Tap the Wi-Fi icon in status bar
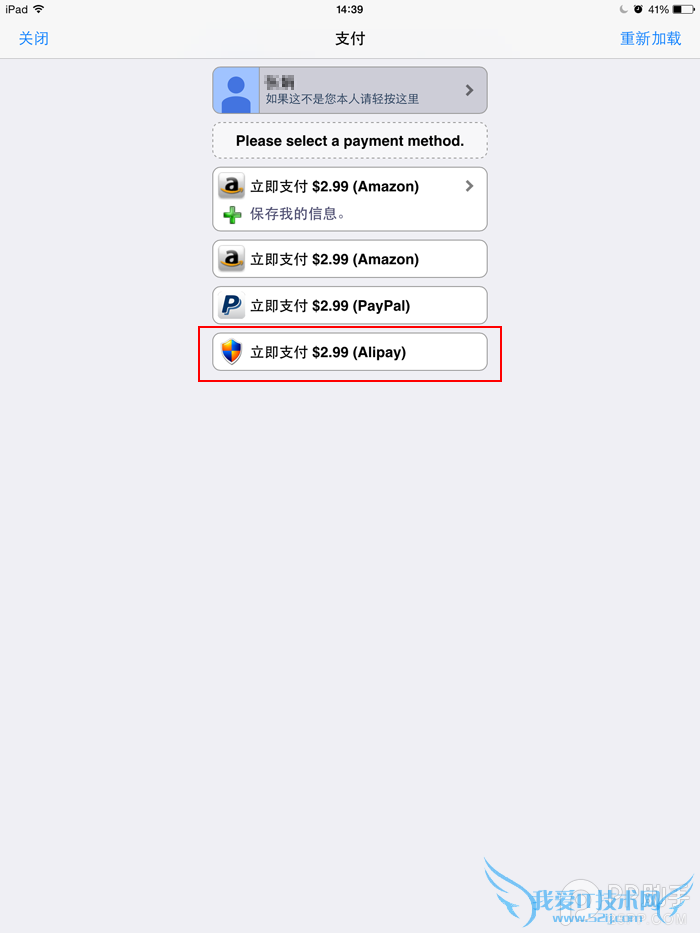The width and height of the screenshot is (700, 933). coord(39,9)
